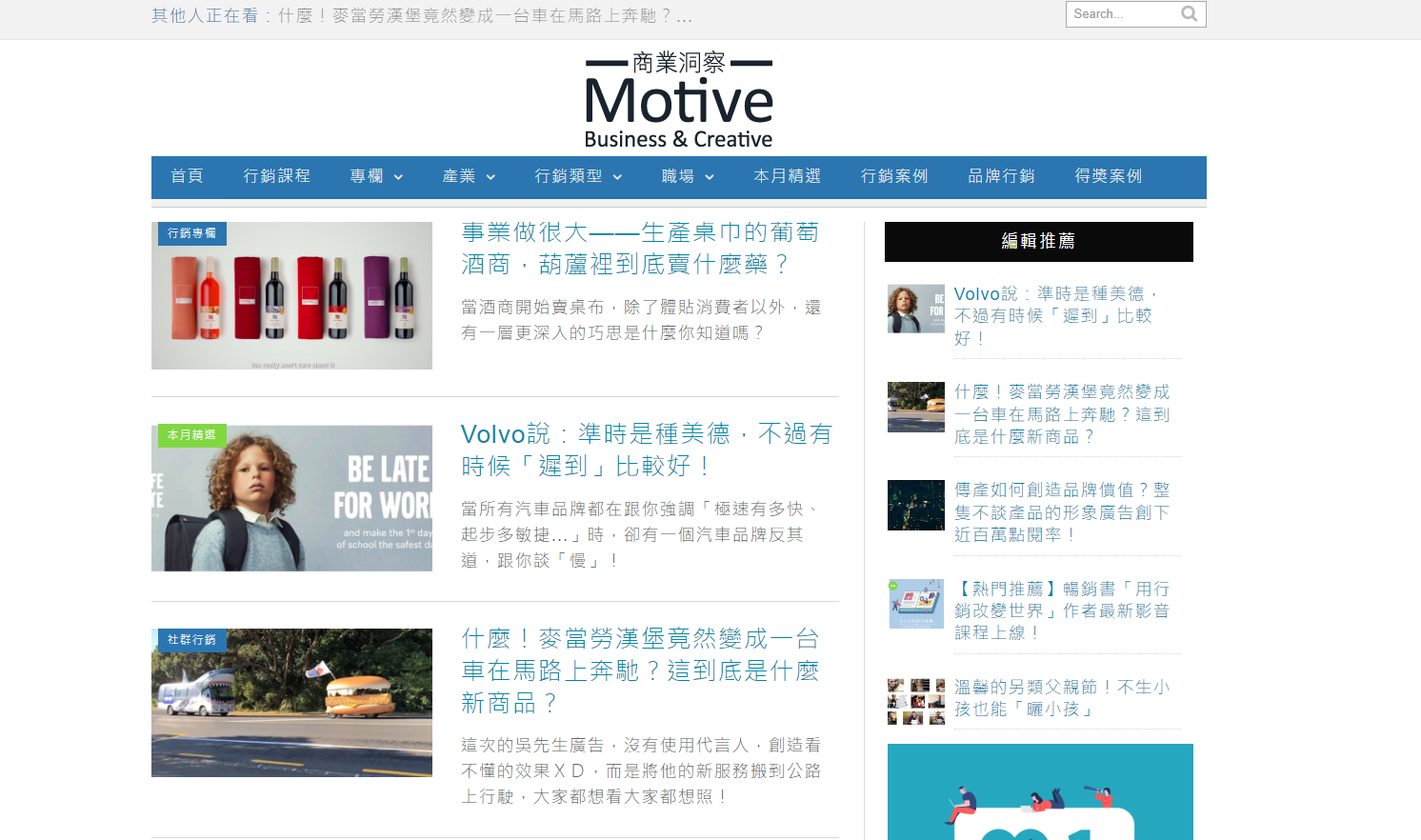Image resolution: width=1421 pixels, height=840 pixels.
Task: Open the trending ticker headline about 麥當勞漢堡
Action: click(x=486, y=15)
